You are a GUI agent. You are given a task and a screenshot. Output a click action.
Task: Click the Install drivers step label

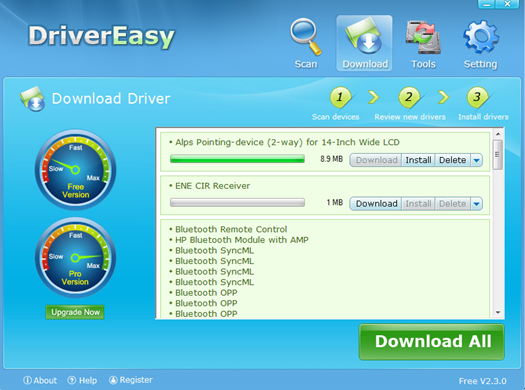pyautogui.click(x=483, y=117)
